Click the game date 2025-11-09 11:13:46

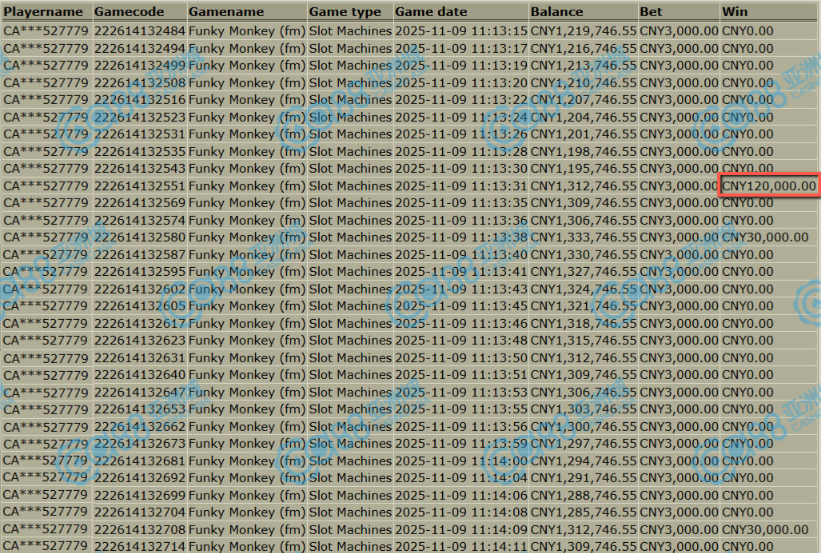(460, 323)
